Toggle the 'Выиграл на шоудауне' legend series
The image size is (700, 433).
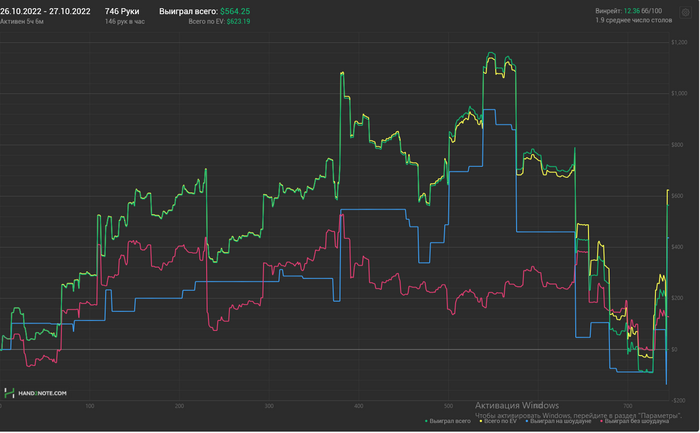[x=558, y=421]
